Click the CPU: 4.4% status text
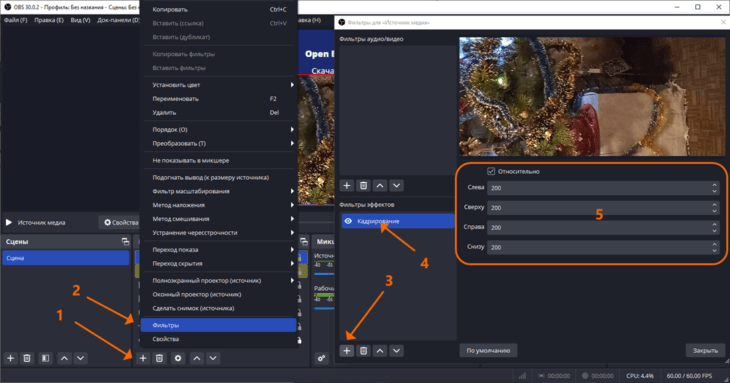This screenshot has width=730, height=383. [x=640, y=376]
